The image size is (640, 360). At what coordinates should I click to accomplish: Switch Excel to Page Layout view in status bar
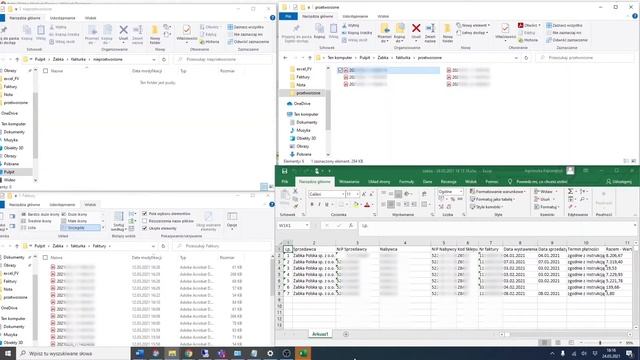558,342
